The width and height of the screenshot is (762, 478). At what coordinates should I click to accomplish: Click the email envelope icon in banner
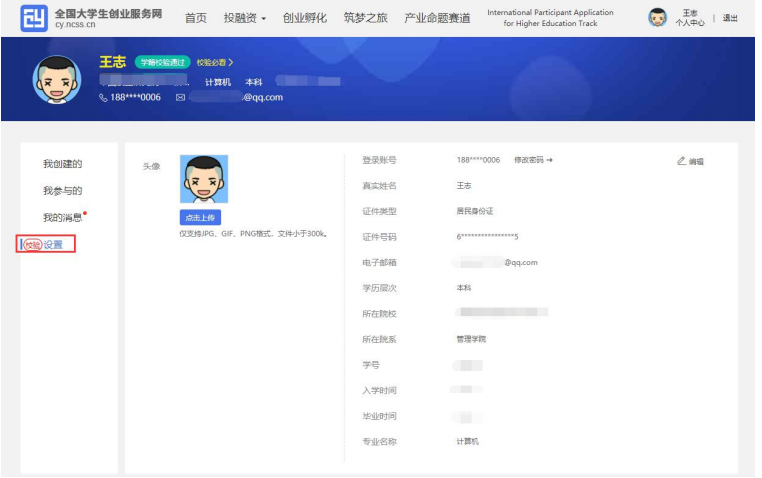[181, 98]
